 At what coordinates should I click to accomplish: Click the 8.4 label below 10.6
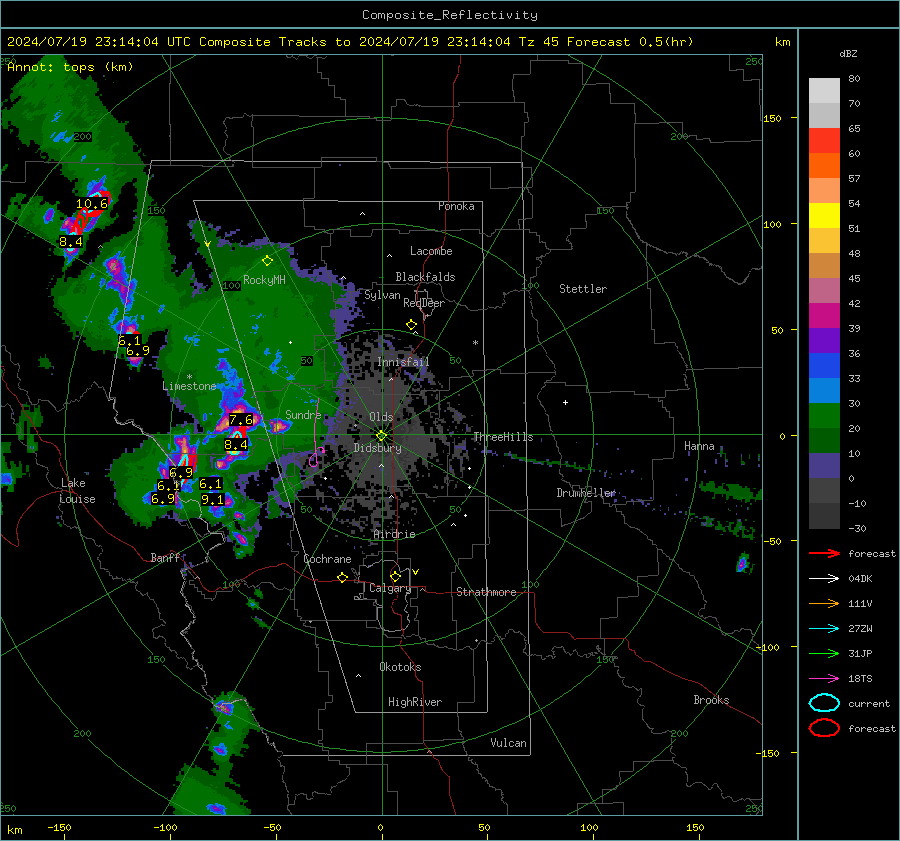tap(71, 242)
